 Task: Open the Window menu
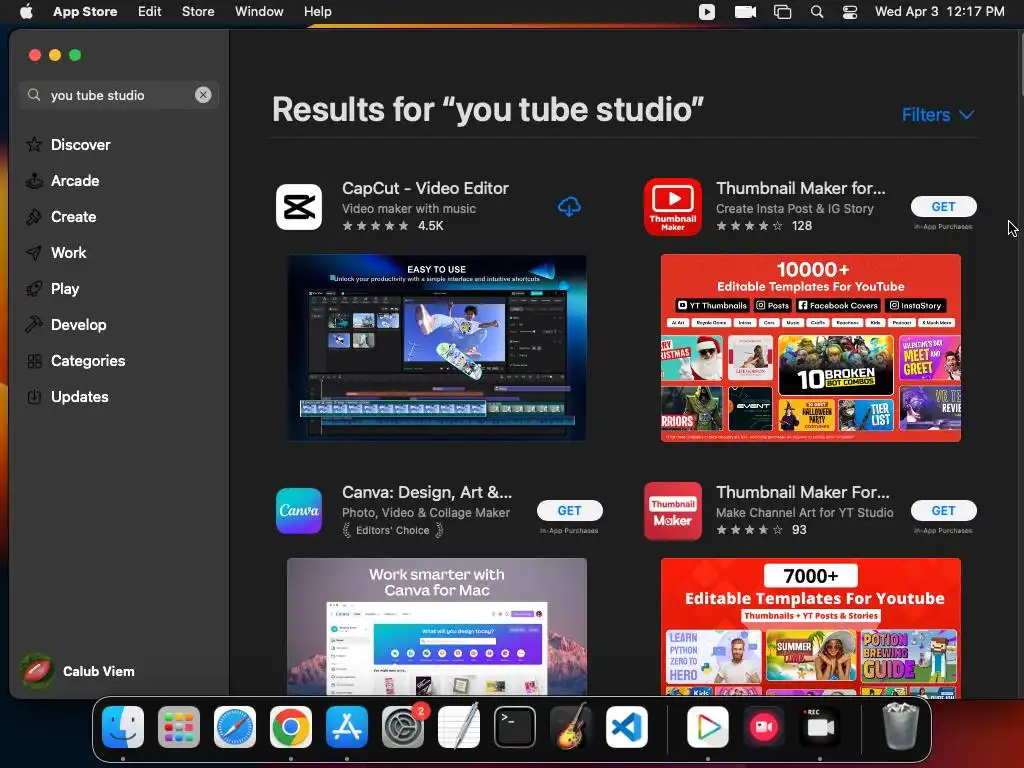click(x=259, y=11)
